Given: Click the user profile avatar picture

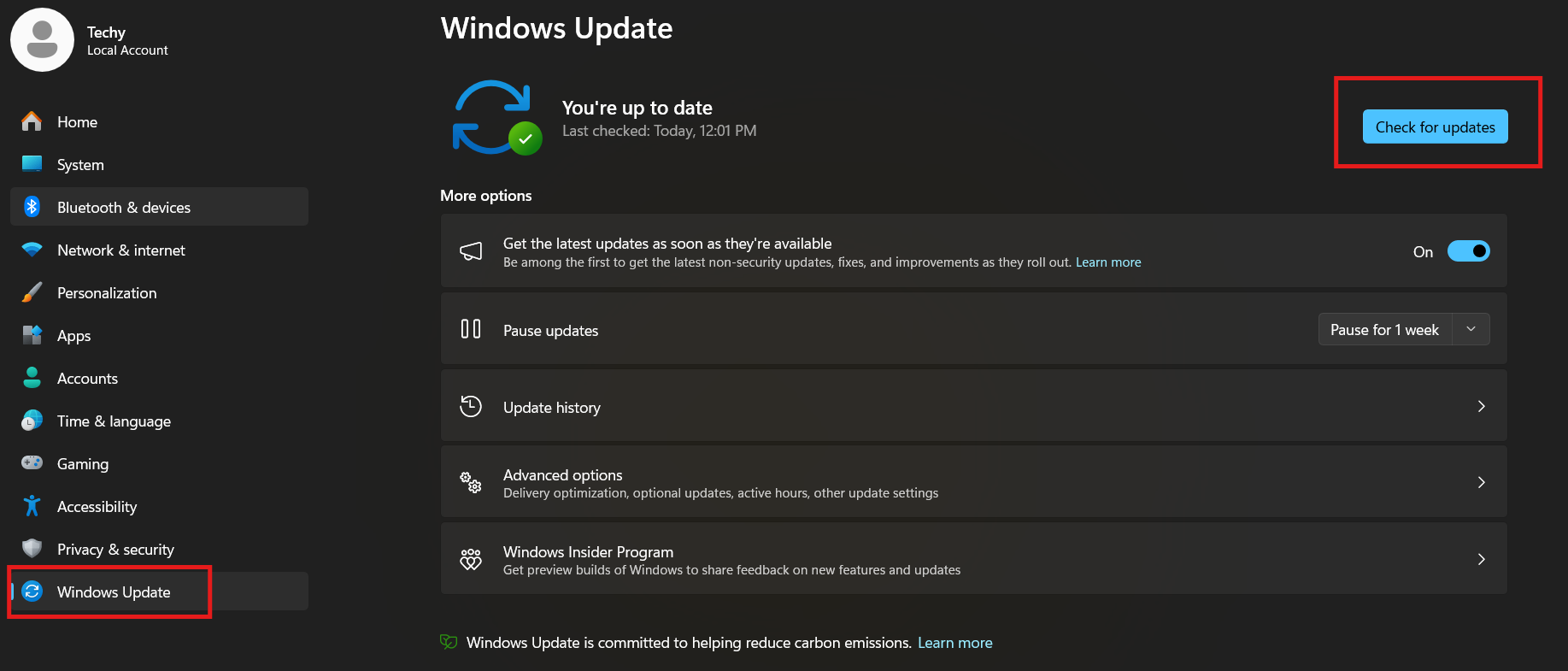Looking at the screenshot, I should pos(42,40).
